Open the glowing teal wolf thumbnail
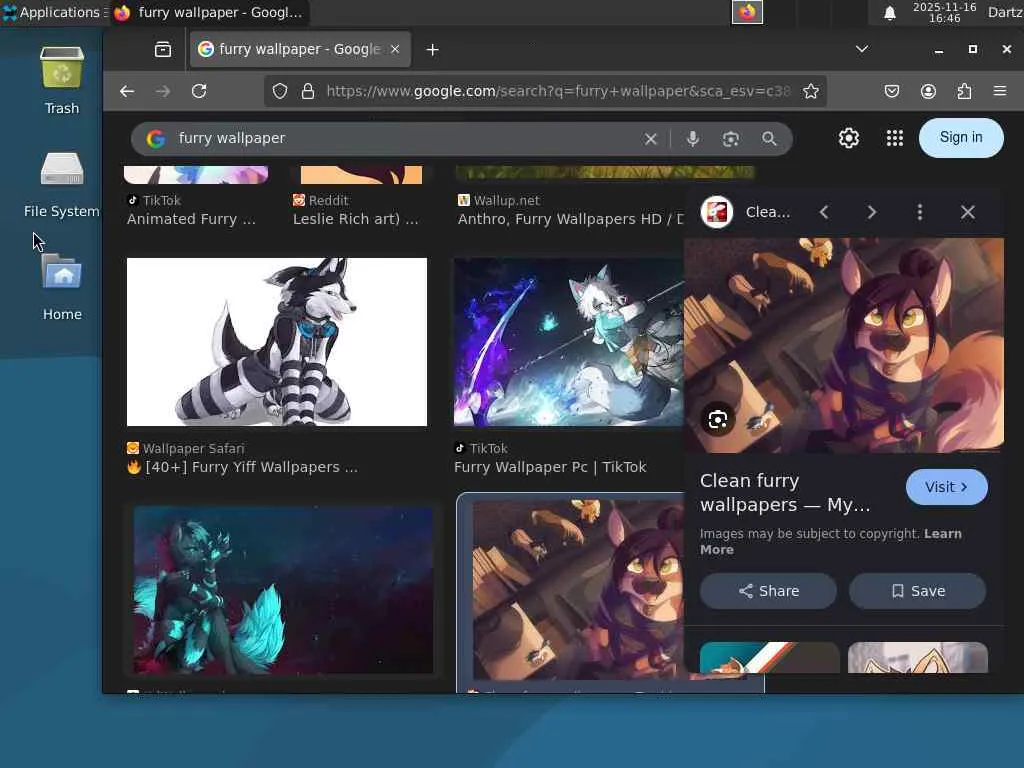The height and width of the screenshot is (768, 1024). click(x=283, y=590)
